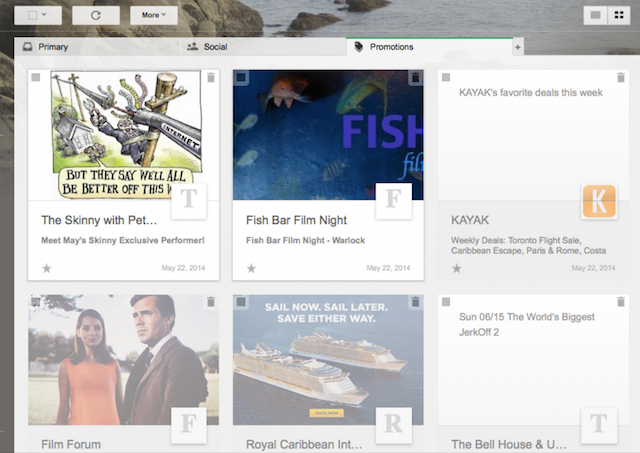Star the Fish Bar Film Night email
Image resolution: width=640 pixels, height=453 pixels.
coord(251,268)
